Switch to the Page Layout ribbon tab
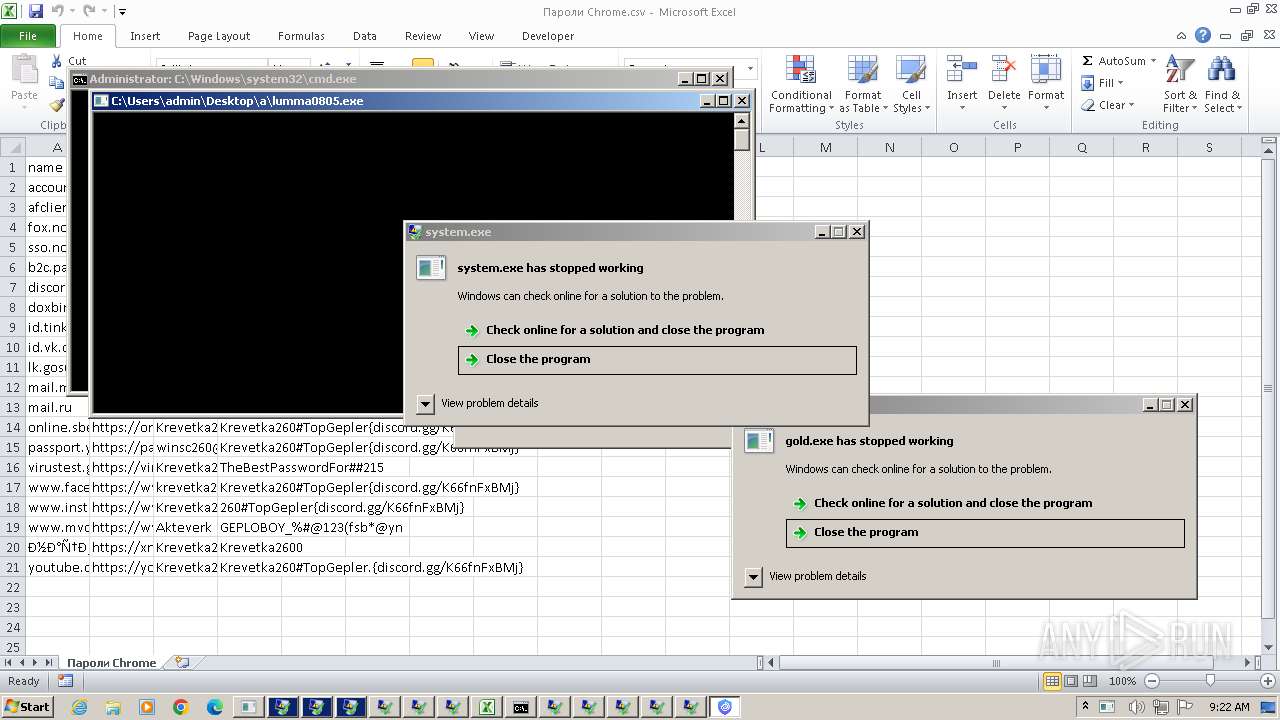 [219, 36]
